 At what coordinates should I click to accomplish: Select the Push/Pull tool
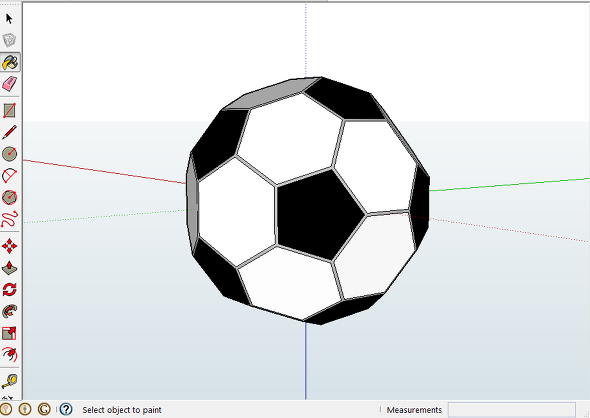coord(9,268)
